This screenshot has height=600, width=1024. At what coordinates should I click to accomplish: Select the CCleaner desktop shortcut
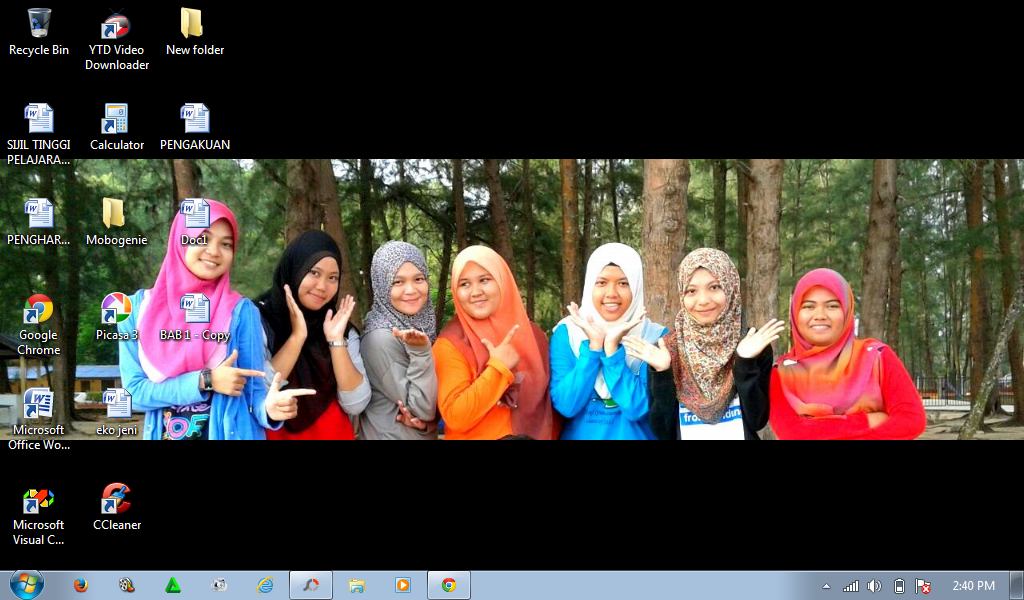click(x=117, y=507)
